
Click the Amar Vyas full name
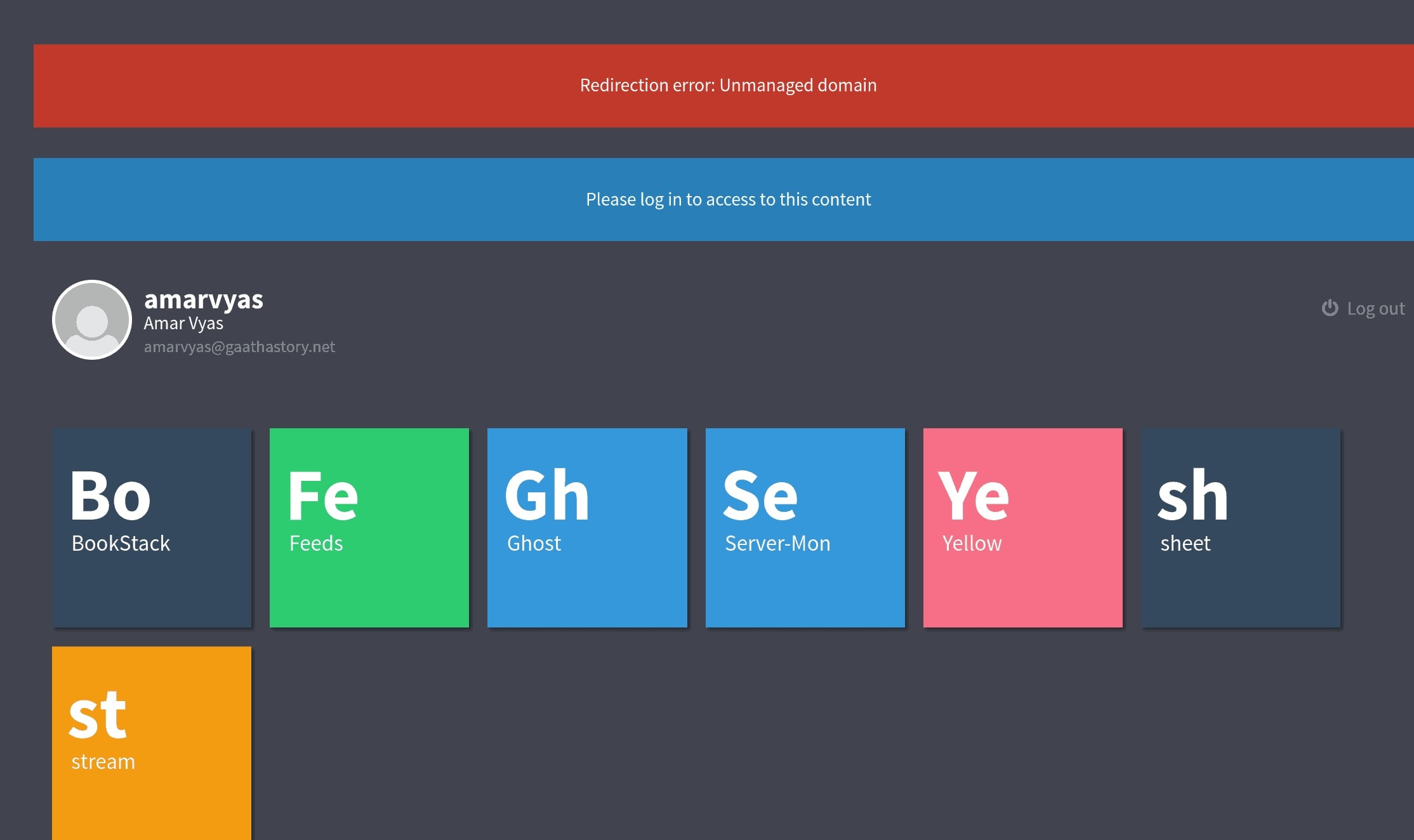pos(183,323)
